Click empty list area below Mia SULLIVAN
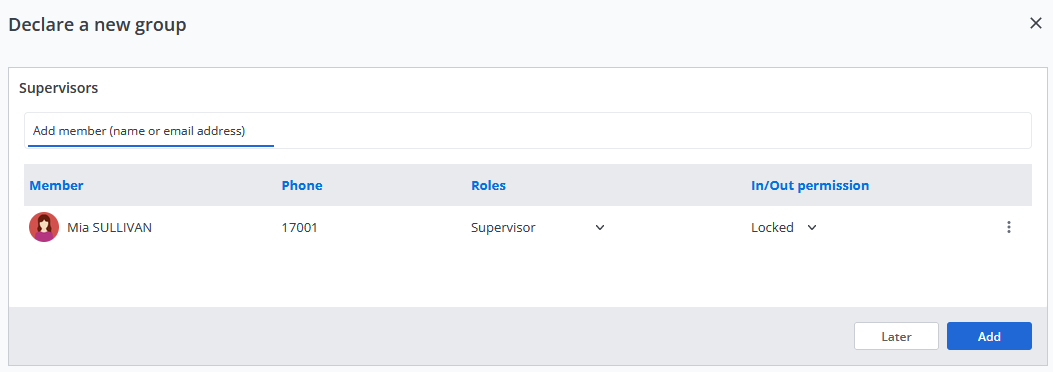The width and height of the screenshot is (1053, 372). click(x=528, y=278)
